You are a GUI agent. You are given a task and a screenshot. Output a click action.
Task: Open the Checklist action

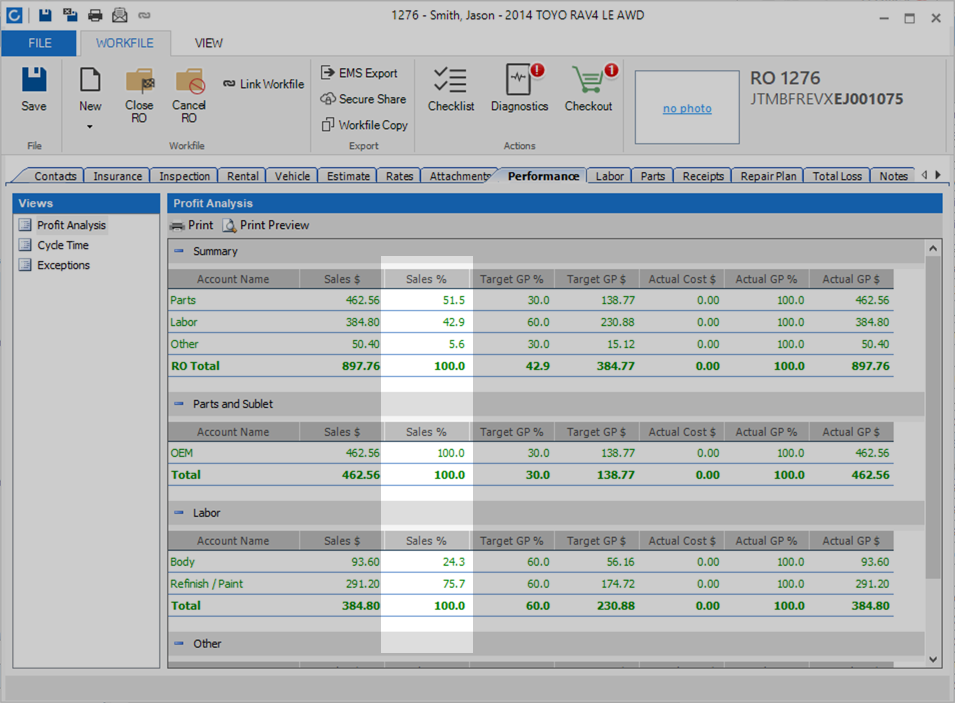[451, 82]
